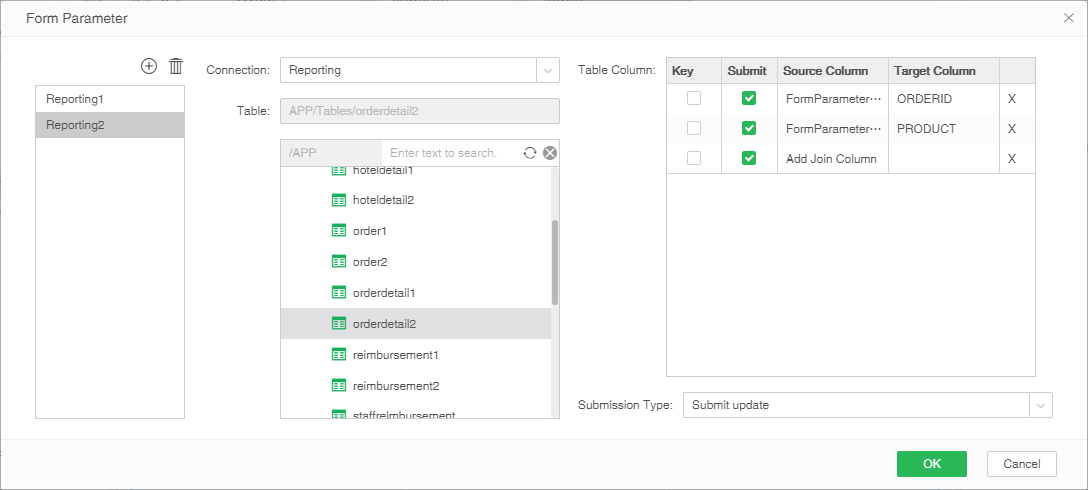Click the table list vertical scrollbar
The height and width of the screenshot is (490, 1088).
coord(555,262)
